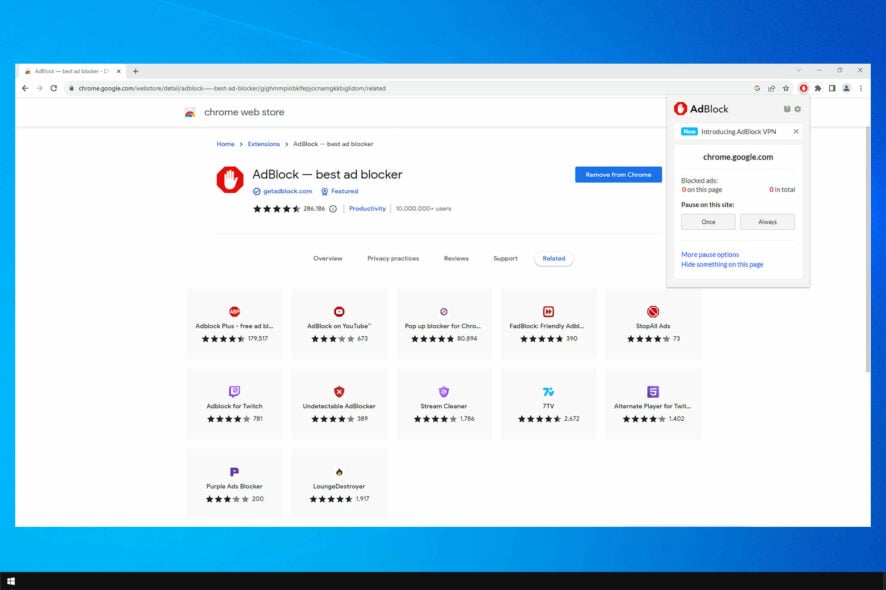This screenshot has width=886, height=590.
Task: Open the Support tab
Action: (505, 258)
